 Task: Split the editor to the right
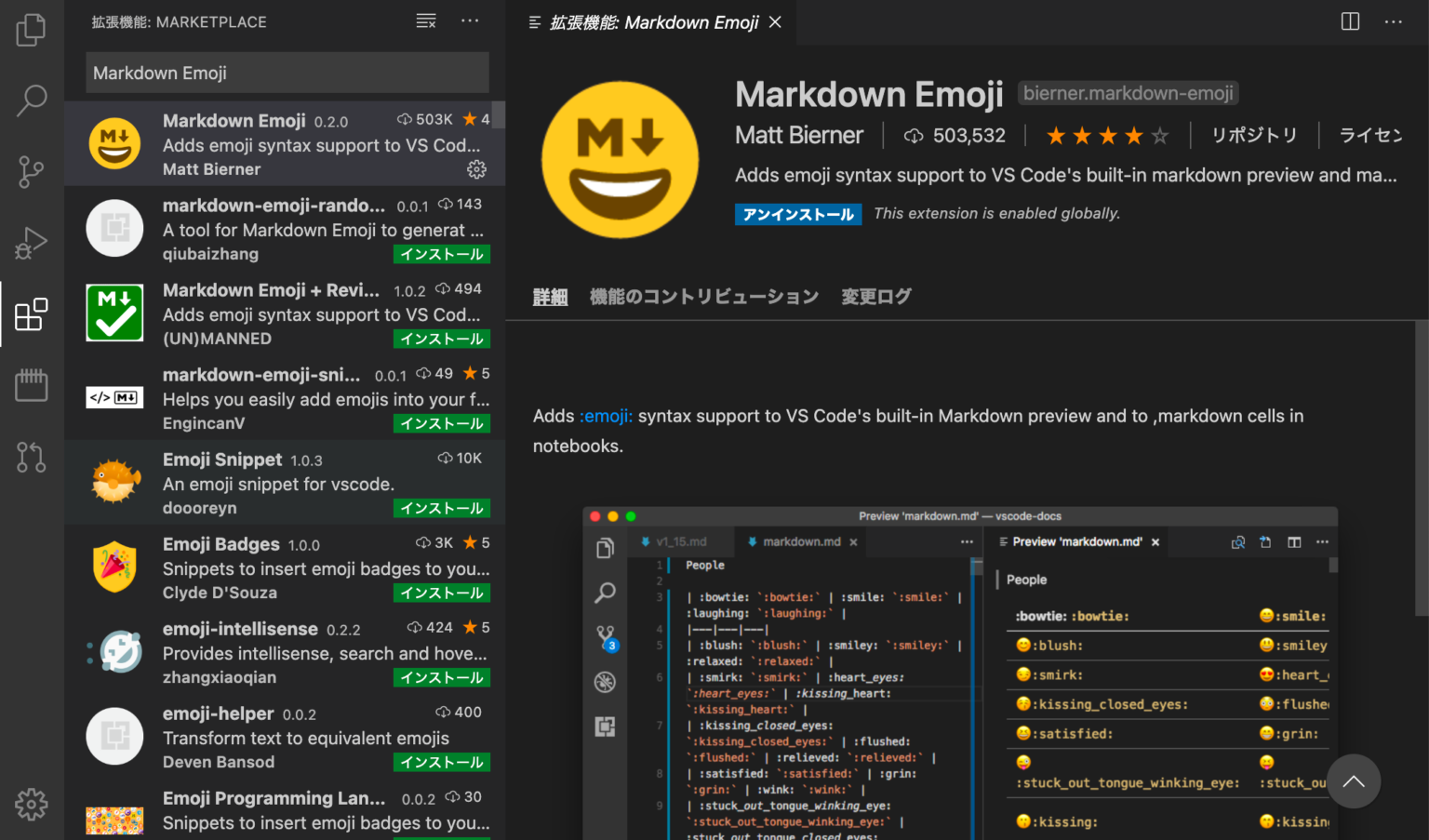(x=1350, y=21)
